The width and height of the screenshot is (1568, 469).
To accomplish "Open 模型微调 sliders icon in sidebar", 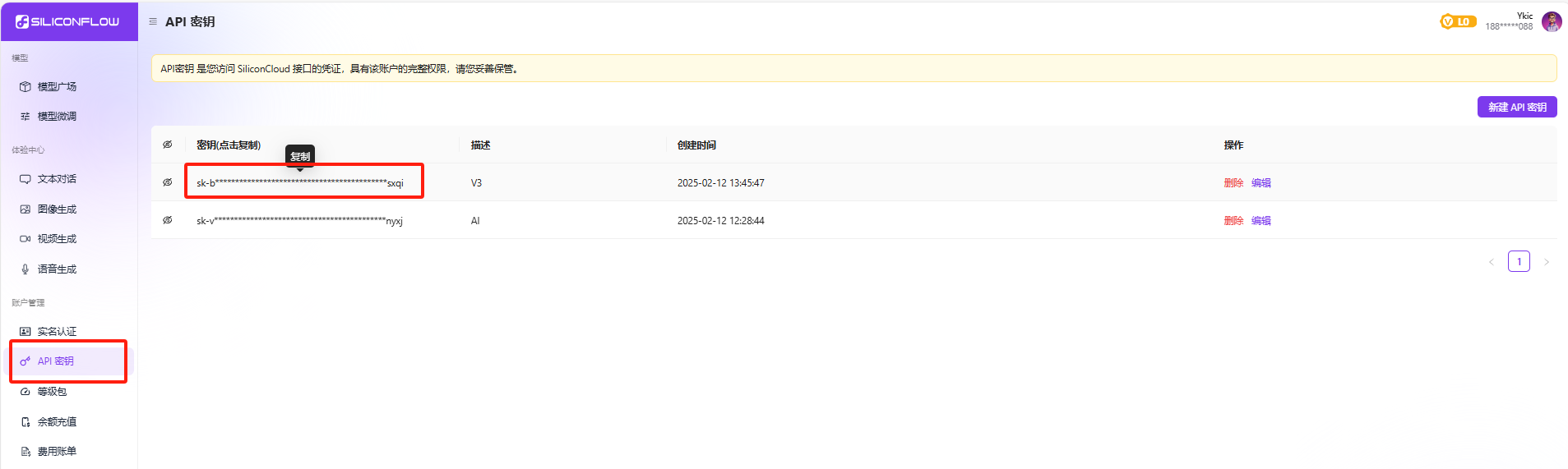I will coord(25,117).
